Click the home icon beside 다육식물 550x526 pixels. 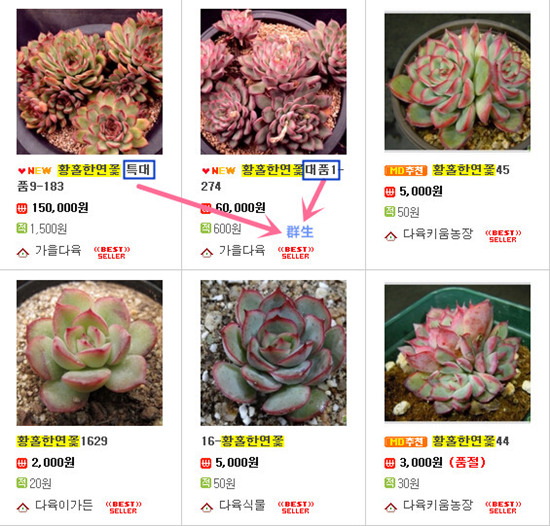coord(207,507)
